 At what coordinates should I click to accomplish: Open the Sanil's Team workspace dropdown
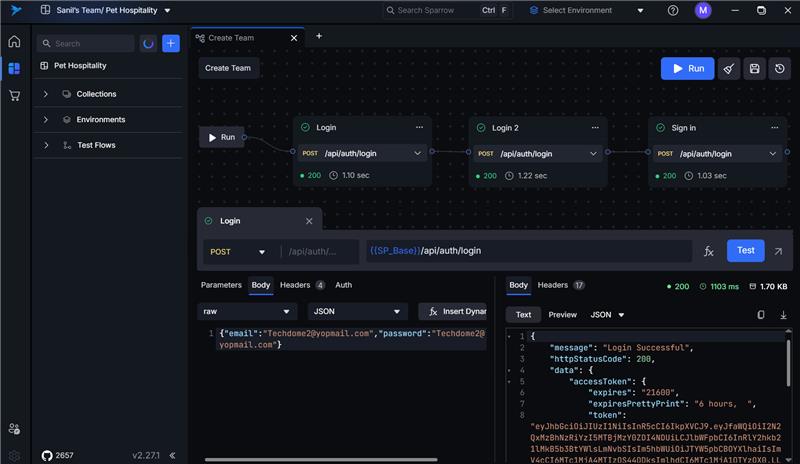(x=167, y=10)
